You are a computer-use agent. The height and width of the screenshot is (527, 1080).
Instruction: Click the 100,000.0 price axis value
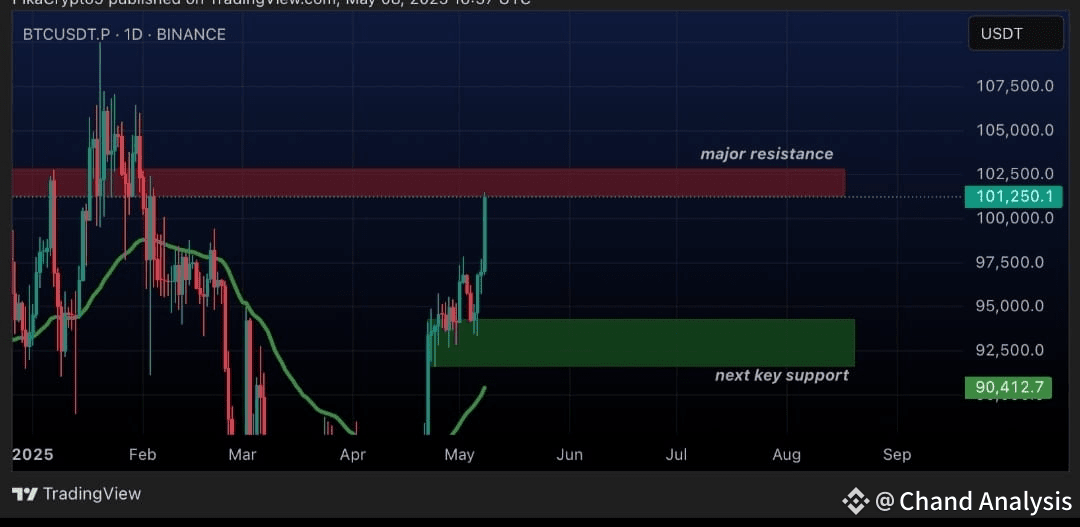[1015, 218]
